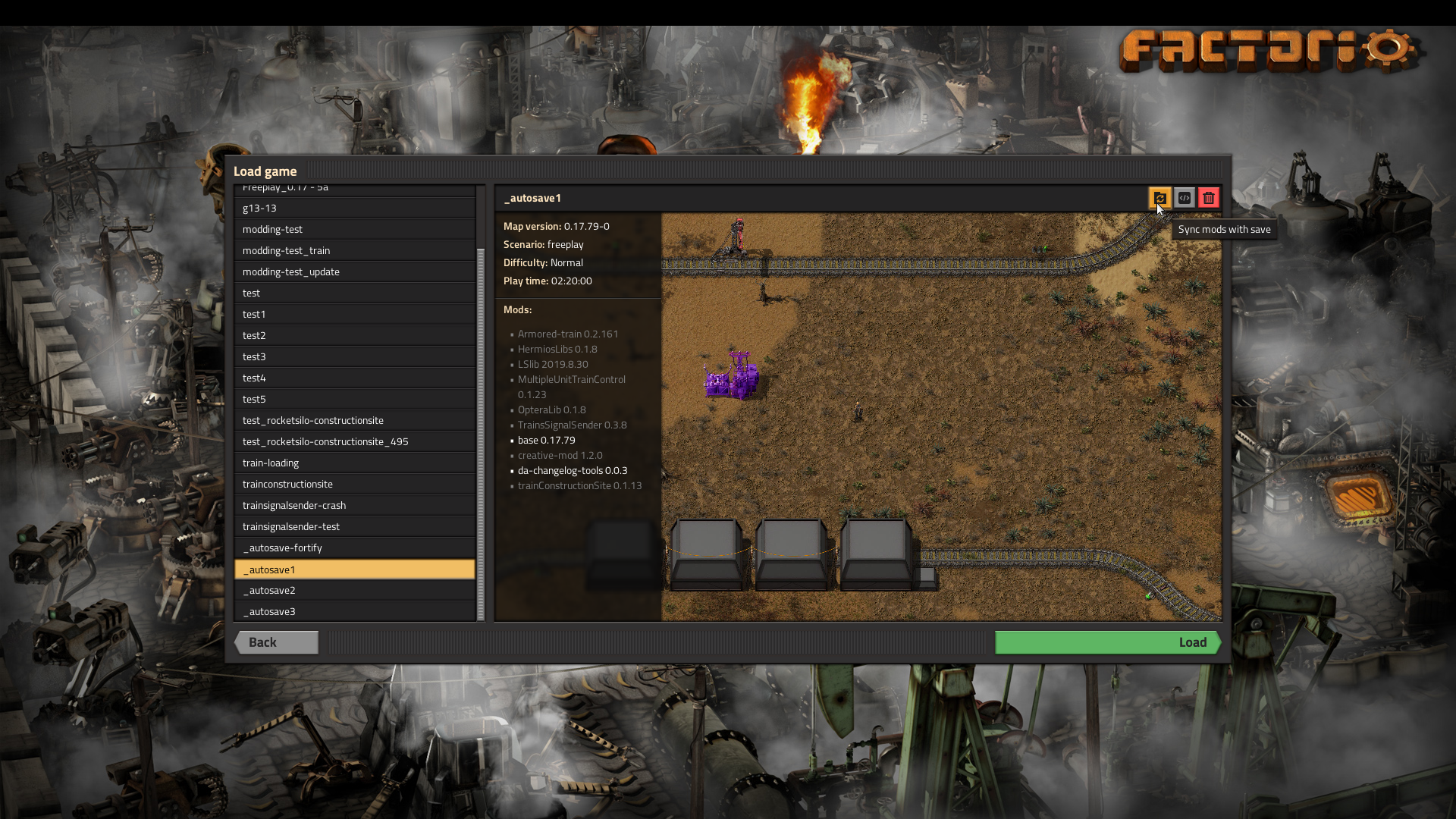Click the Difficulty: Normal text
This screenshot has width=1456, height=819.
pos(543,262)
